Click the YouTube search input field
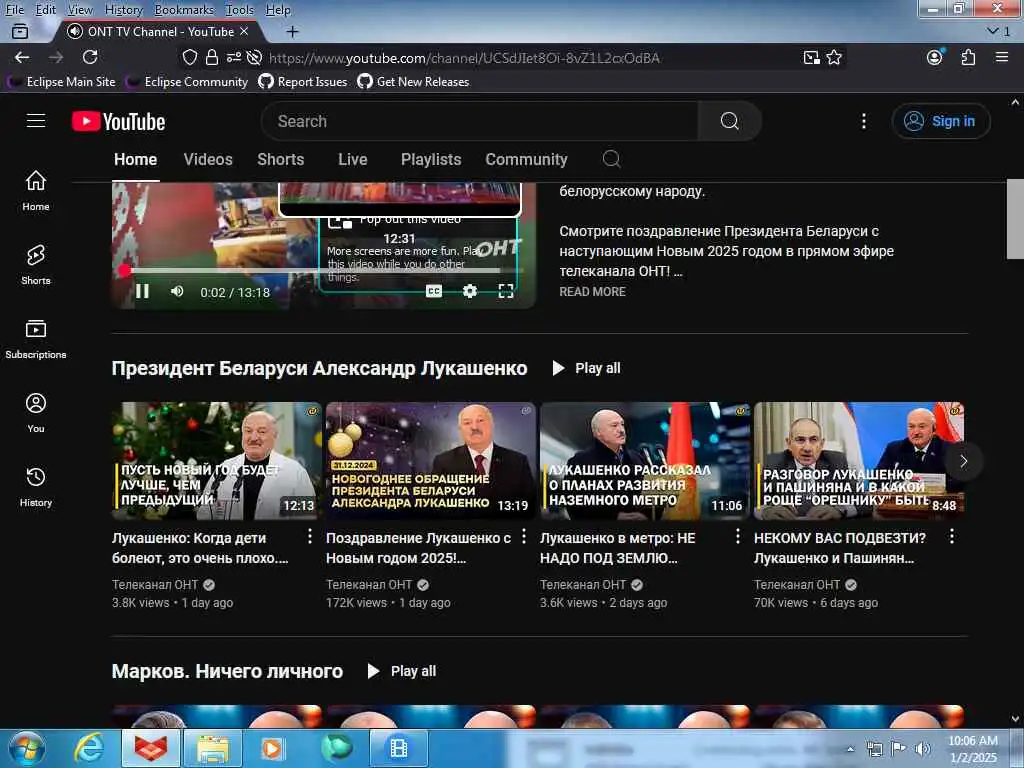This screenshot has width=1024, height=768. coord(480,121)
